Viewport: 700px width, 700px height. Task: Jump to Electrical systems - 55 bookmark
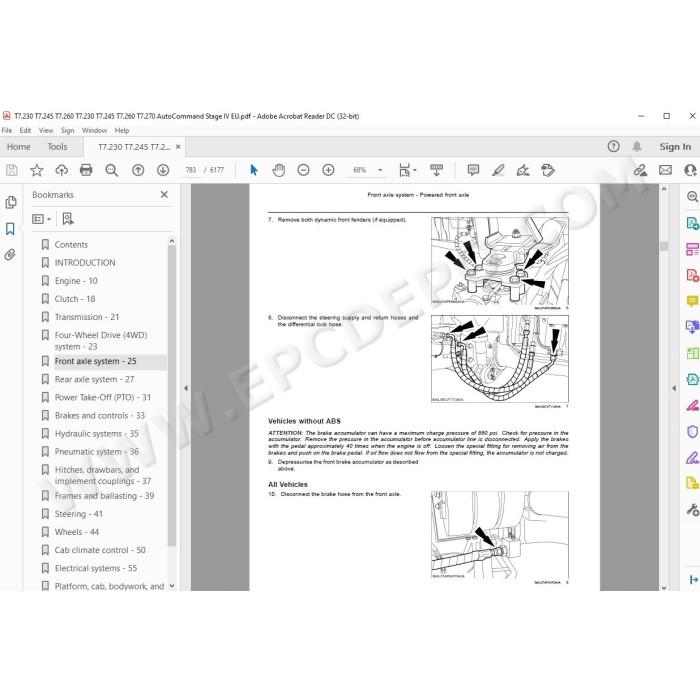click(x=96, y=568)
